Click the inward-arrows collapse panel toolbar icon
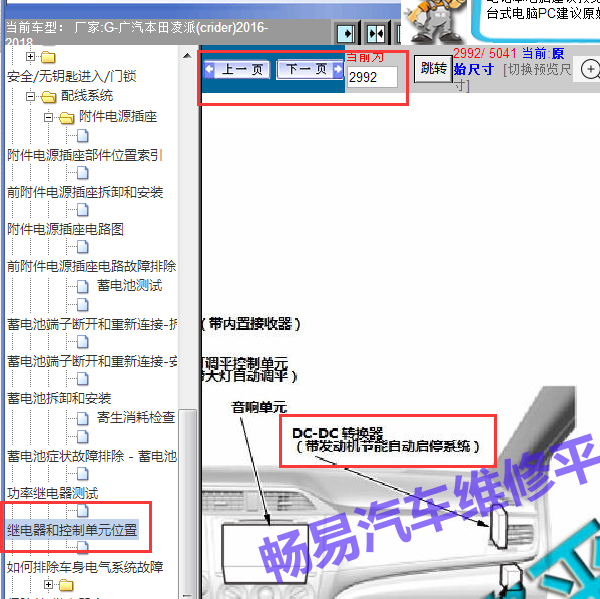This screenshot has width=600, height=599. [x=376, y=34]
